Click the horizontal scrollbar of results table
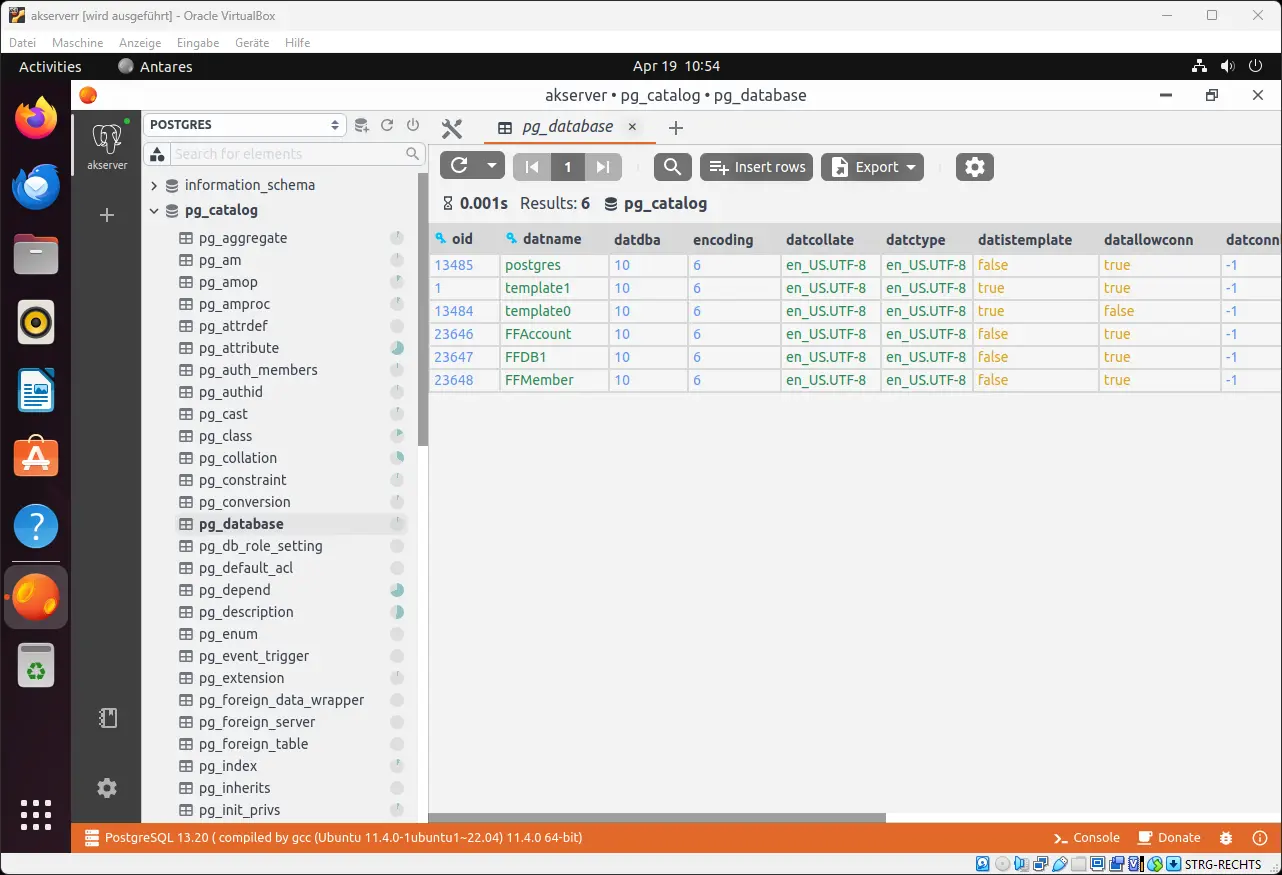Viewport: 1282px width, 875px height. point(657,817)
